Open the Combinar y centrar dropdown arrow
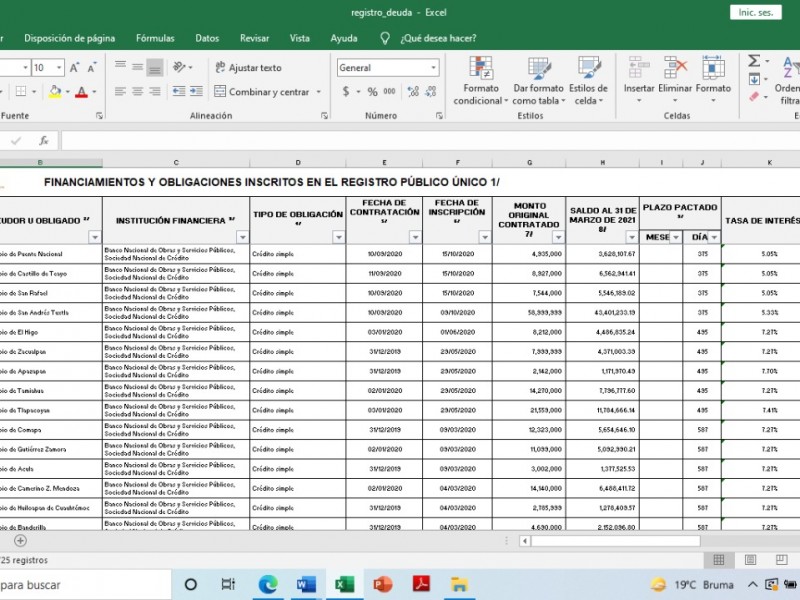Image resolution: width=800 pixels, height=600 pixels. coord(319,92)
